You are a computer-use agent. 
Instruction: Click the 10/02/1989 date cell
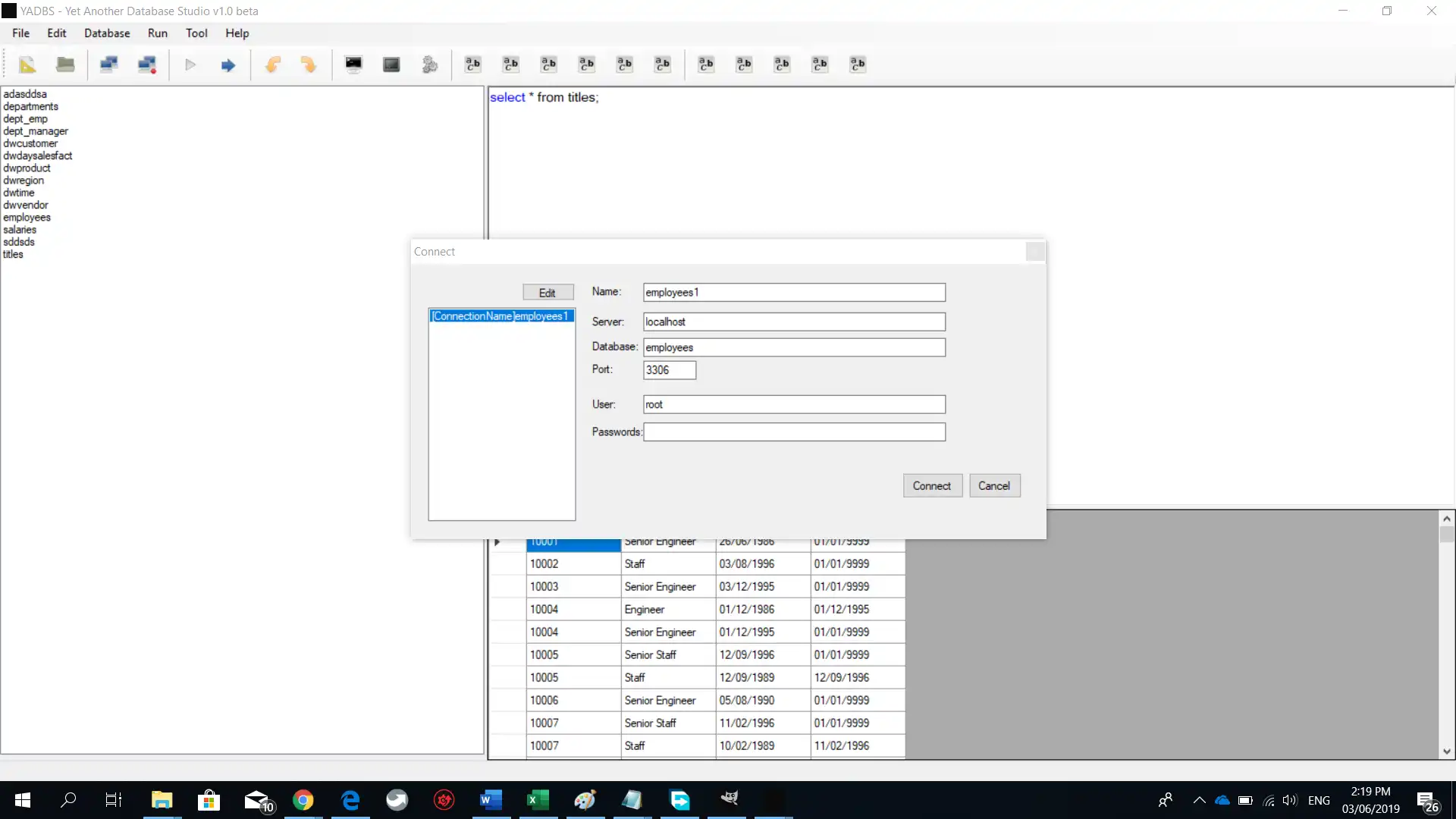pyautogui.click(x=763, y=746)
